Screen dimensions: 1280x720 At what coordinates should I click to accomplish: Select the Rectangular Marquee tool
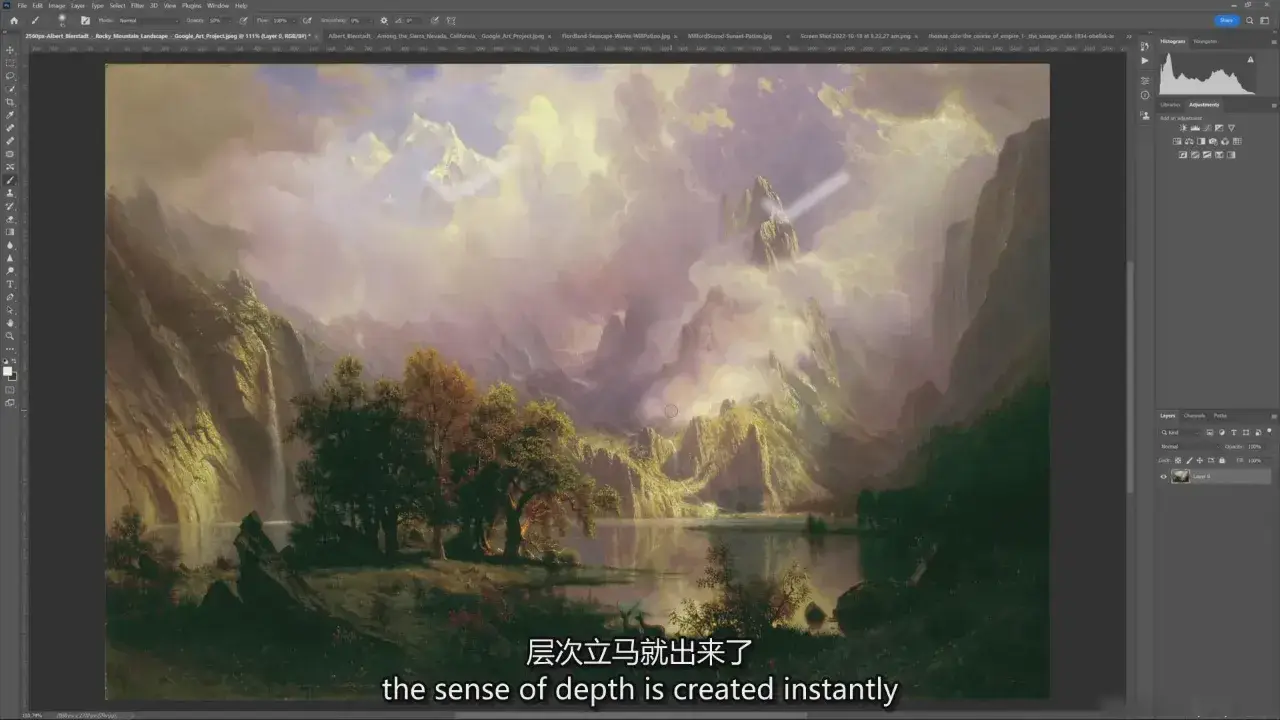tap(10, 63)
